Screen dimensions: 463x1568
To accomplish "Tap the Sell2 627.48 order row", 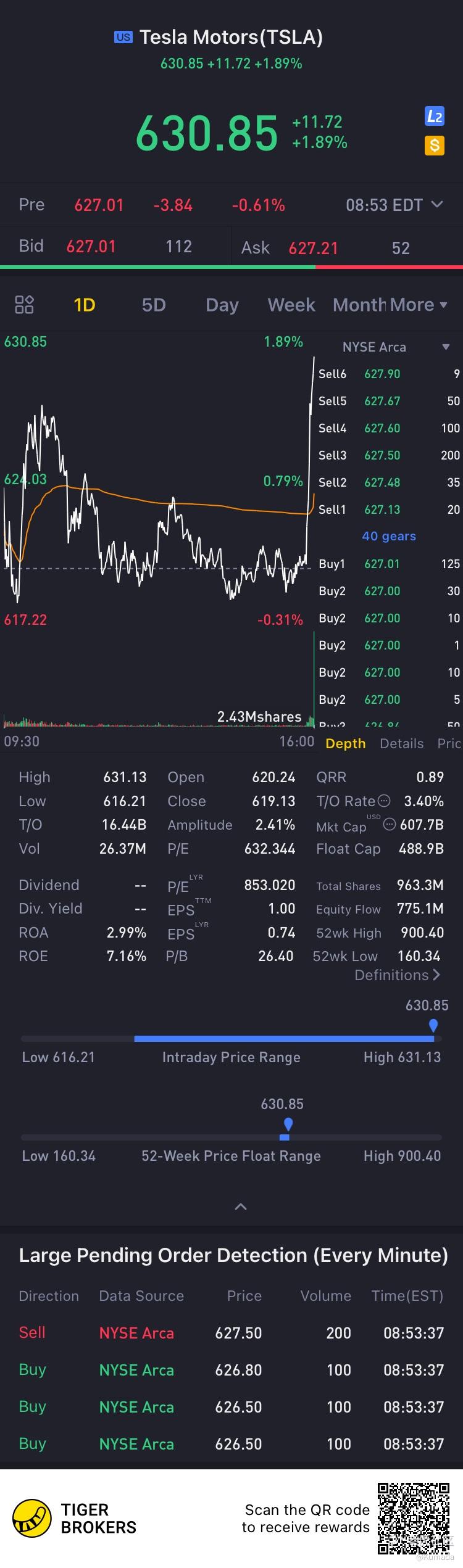I will pos(389,482).
